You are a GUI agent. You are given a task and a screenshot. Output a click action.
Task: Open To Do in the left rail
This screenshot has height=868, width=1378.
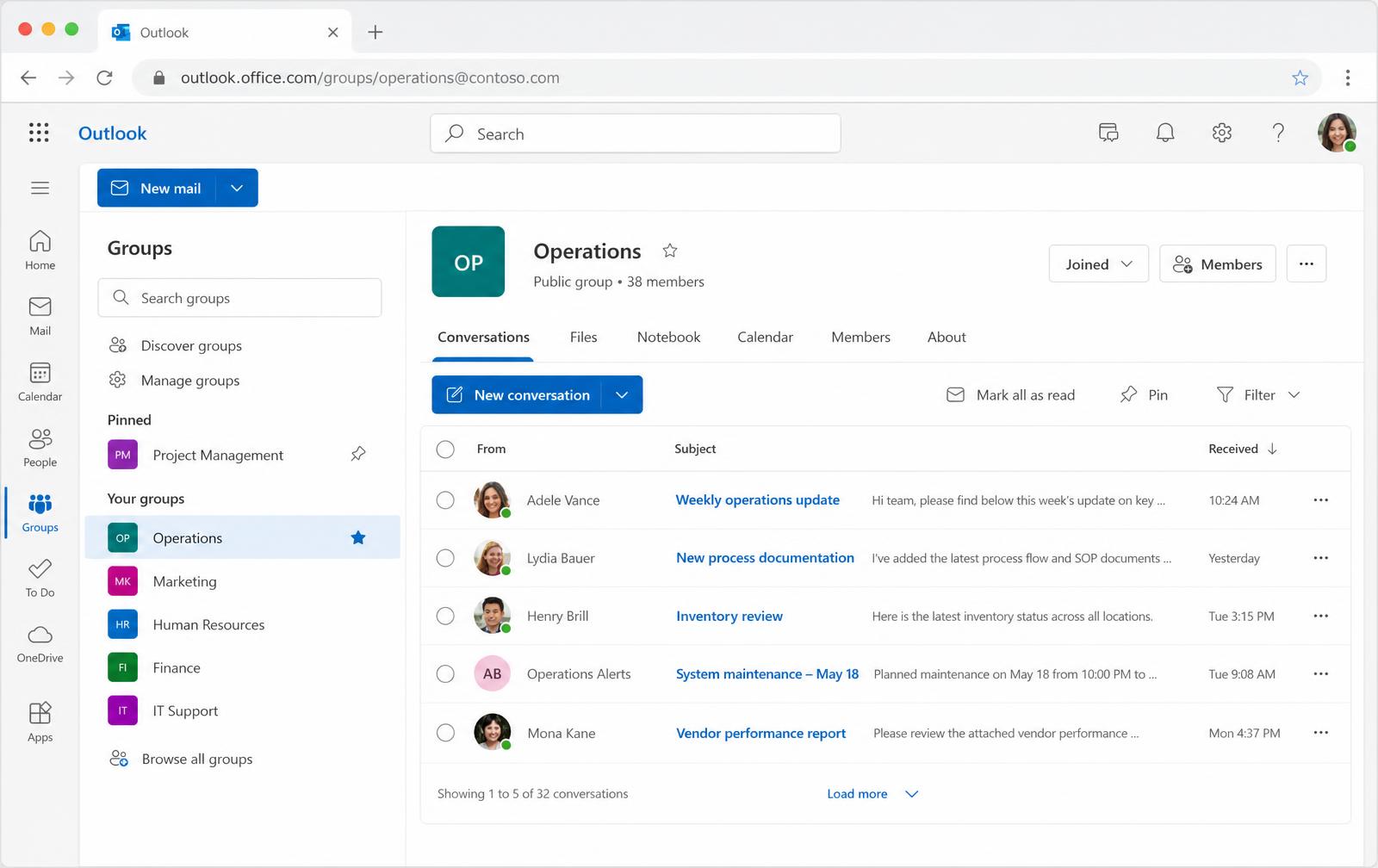click(x=40, y=579)
